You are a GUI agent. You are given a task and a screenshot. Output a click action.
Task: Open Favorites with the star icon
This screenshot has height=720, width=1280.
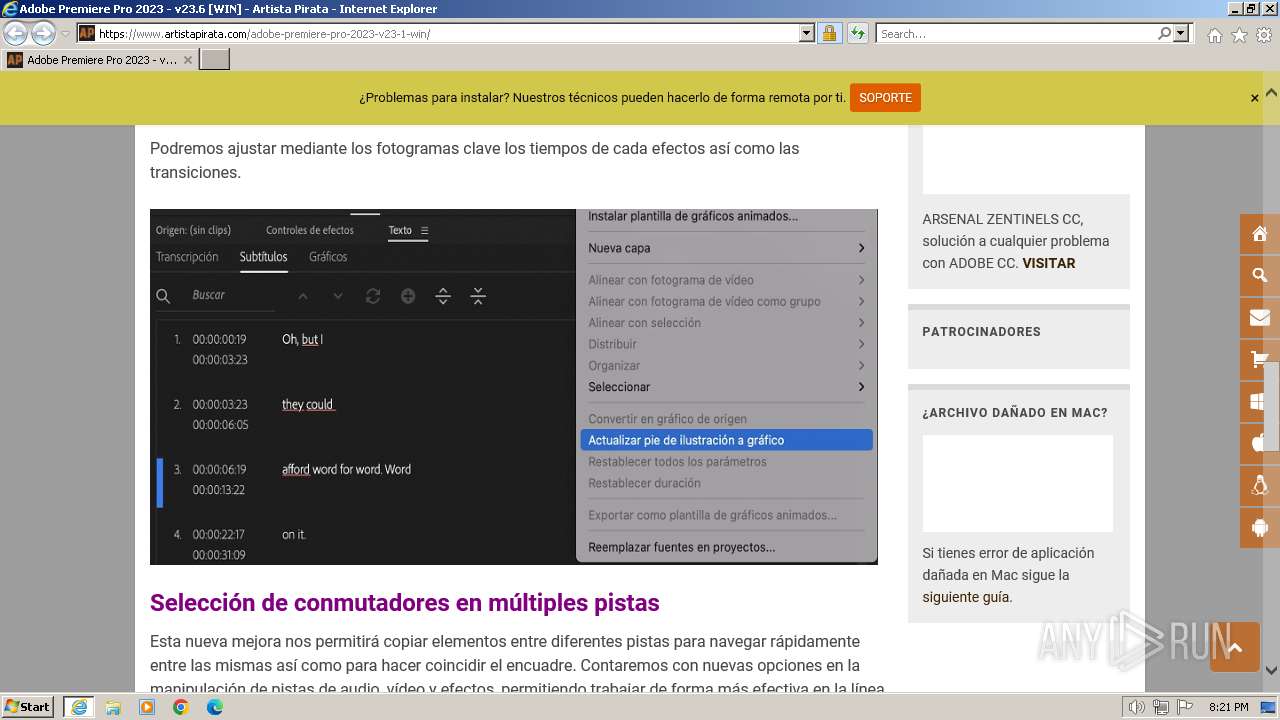tap(1239, 35)
